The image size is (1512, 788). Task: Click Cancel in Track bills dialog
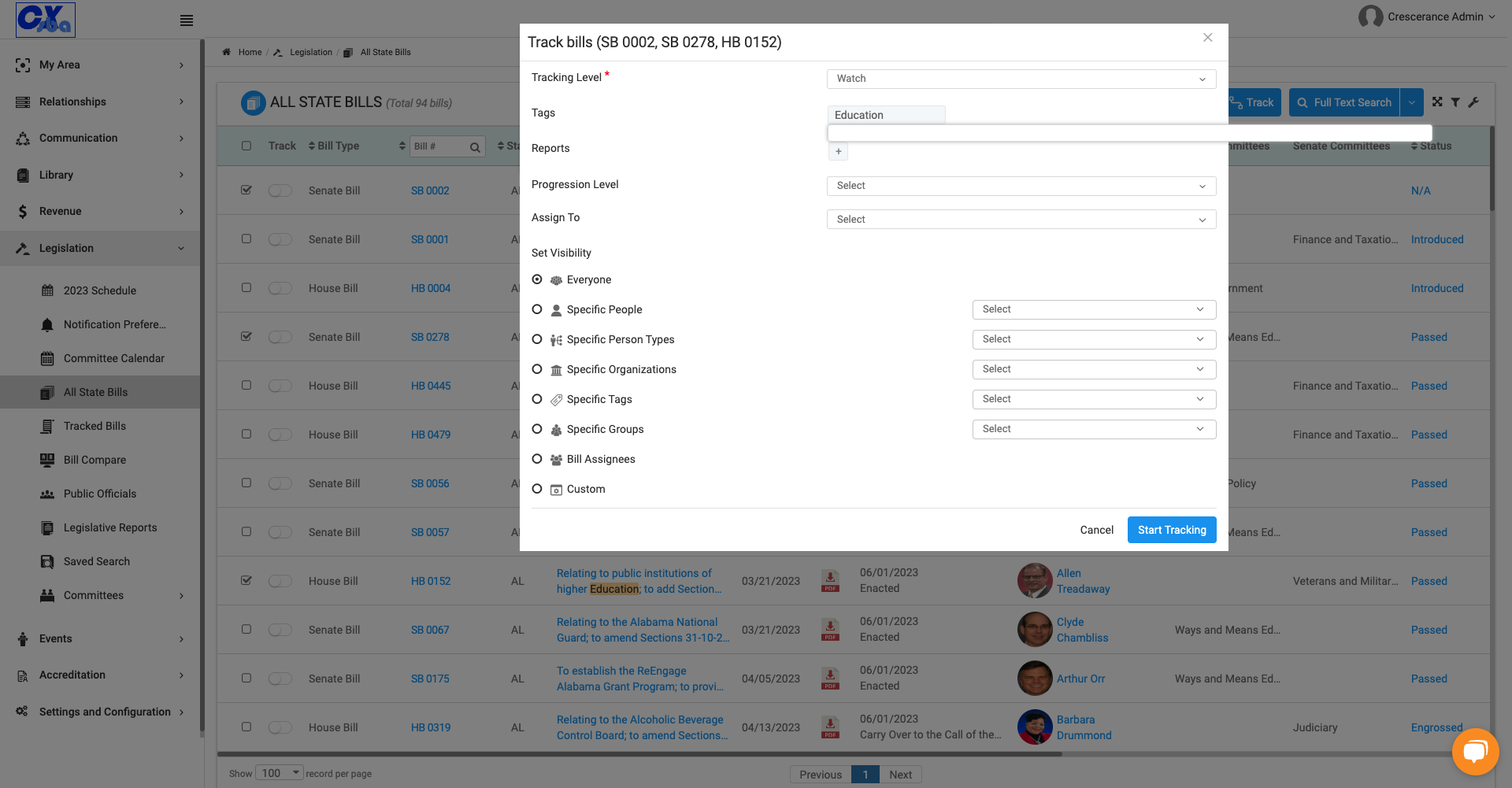[1096, 530]
